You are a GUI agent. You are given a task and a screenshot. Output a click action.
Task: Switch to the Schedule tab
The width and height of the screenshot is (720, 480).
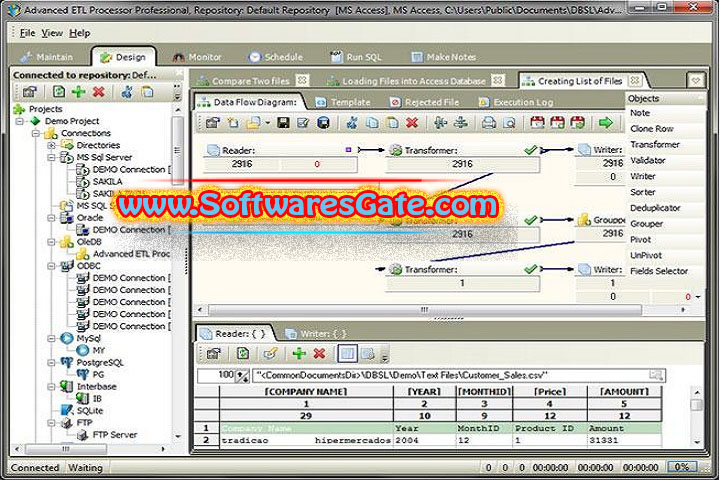pyautogui.click(x=276, y=57)
